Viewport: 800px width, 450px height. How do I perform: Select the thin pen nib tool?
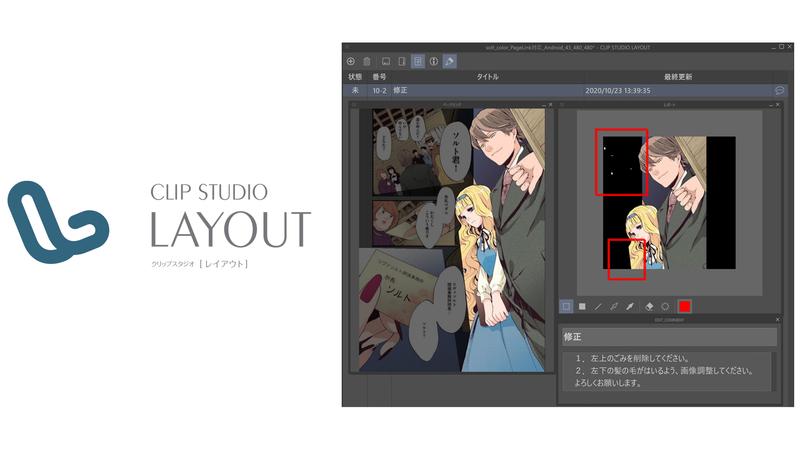pyautogui.click(x=614, y=306)
